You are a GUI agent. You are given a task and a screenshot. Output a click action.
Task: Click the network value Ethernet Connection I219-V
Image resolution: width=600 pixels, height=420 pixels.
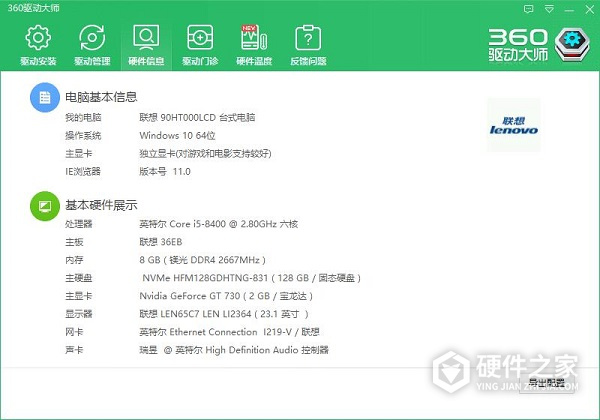(x=229, y=332)
